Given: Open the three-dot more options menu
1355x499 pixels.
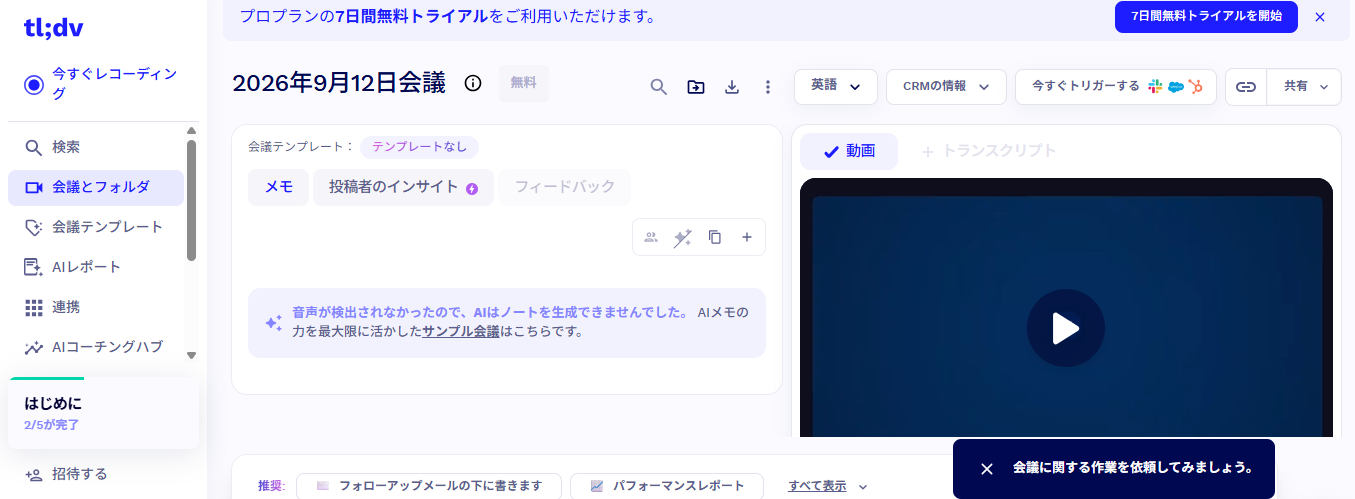Looking at the screenshot, I should pos(768,87).
